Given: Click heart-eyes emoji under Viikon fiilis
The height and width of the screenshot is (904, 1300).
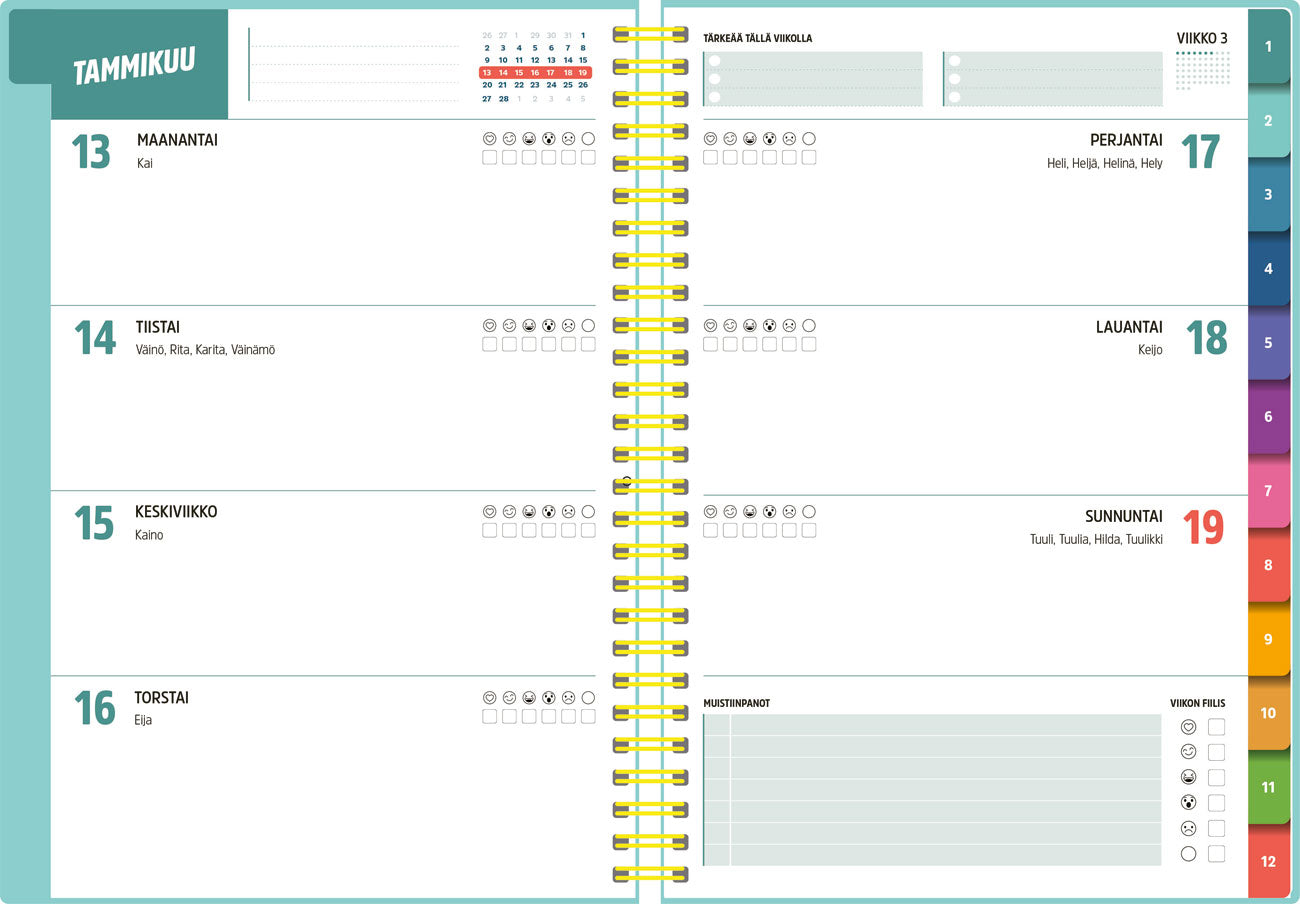Looking at the screenshot, I should pos(1189,727).
